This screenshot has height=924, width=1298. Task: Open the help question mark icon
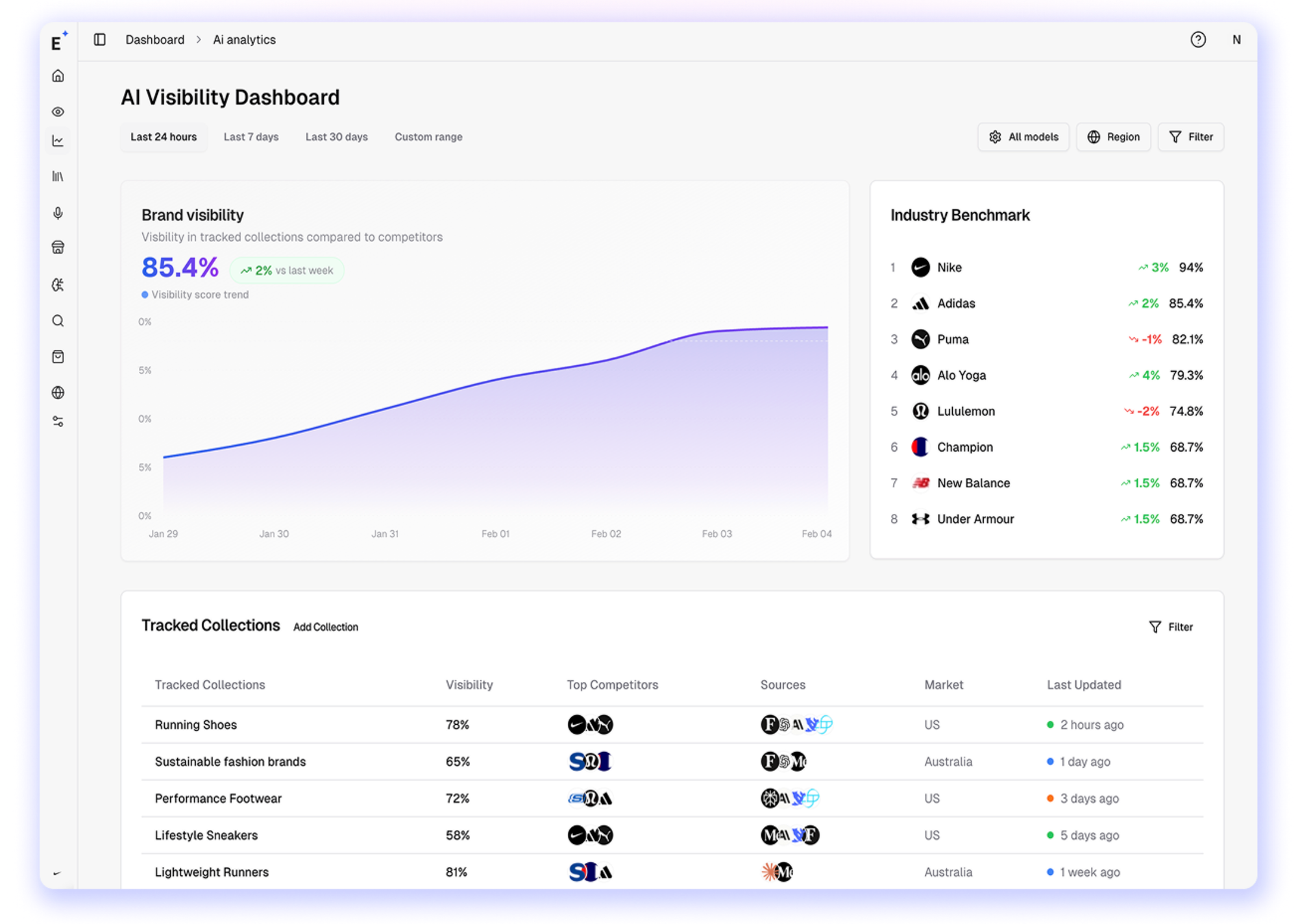point(1198,40)
